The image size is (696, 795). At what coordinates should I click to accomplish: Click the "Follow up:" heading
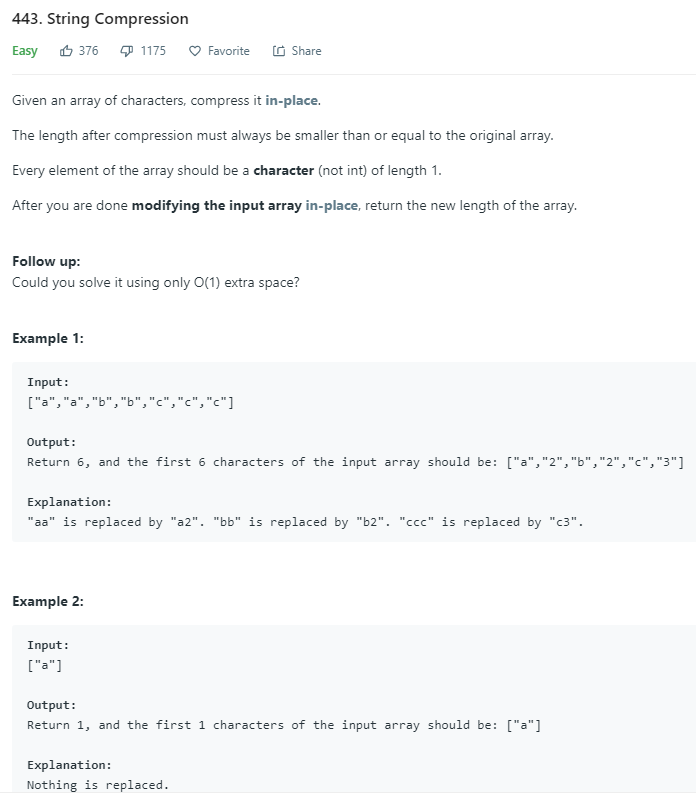point(46,262)
